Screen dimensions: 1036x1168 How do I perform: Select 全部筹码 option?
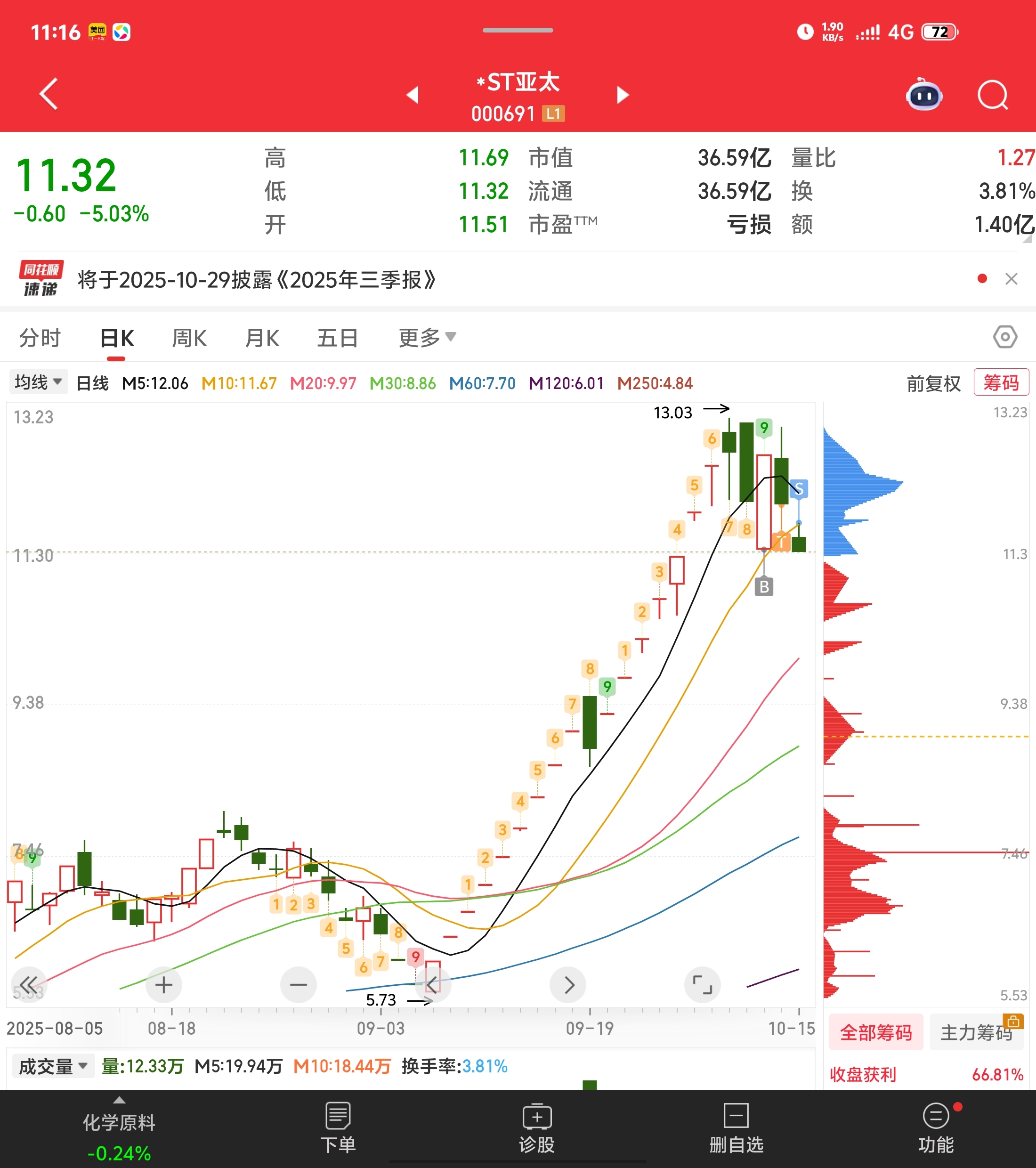click(875, 1032)
